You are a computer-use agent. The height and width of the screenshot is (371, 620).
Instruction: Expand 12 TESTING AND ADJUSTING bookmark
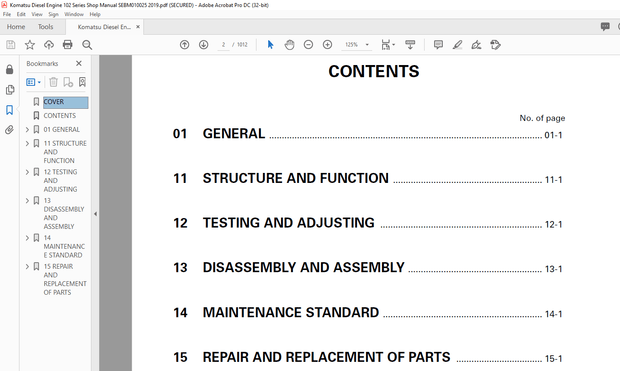coord(27,172)
